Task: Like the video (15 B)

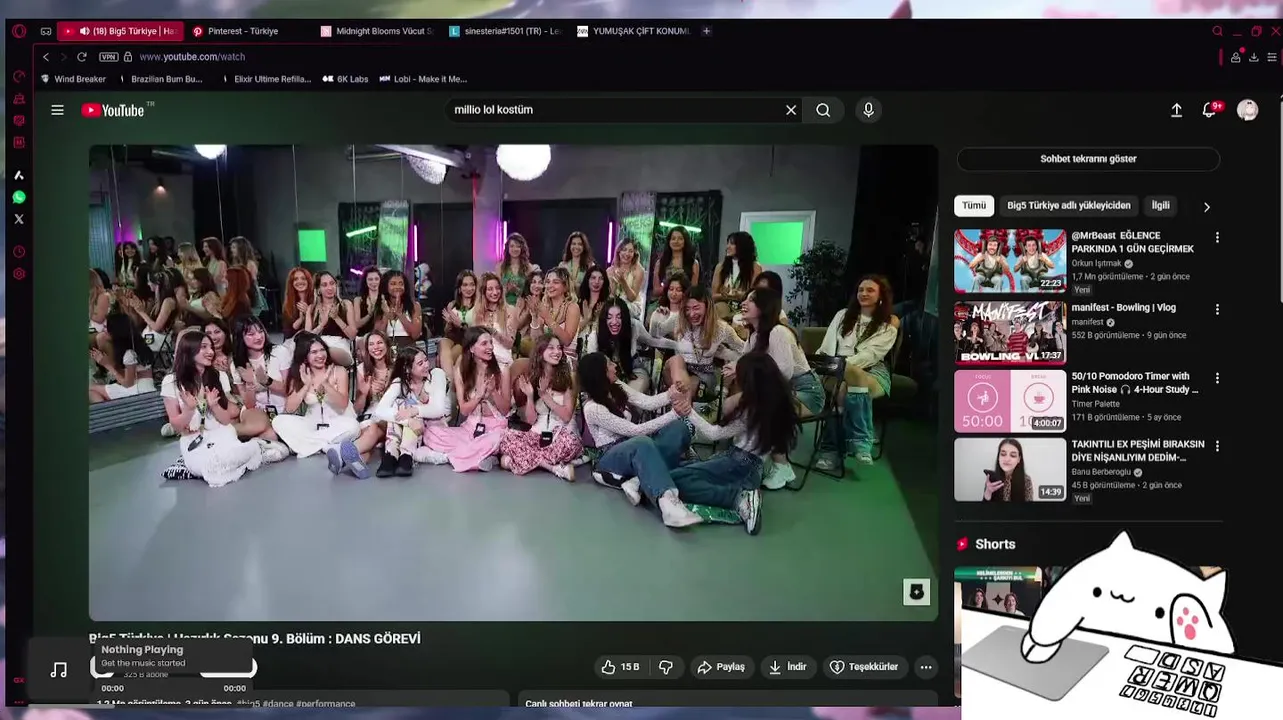Action: [x=620, y=667]
